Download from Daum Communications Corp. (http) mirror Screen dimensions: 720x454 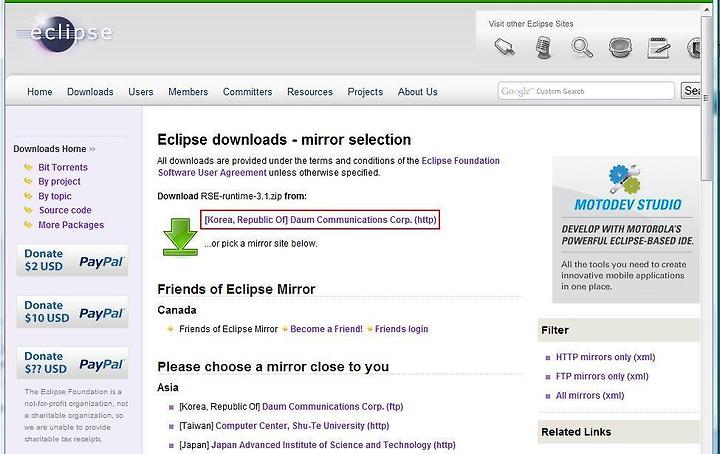(320, 219)
